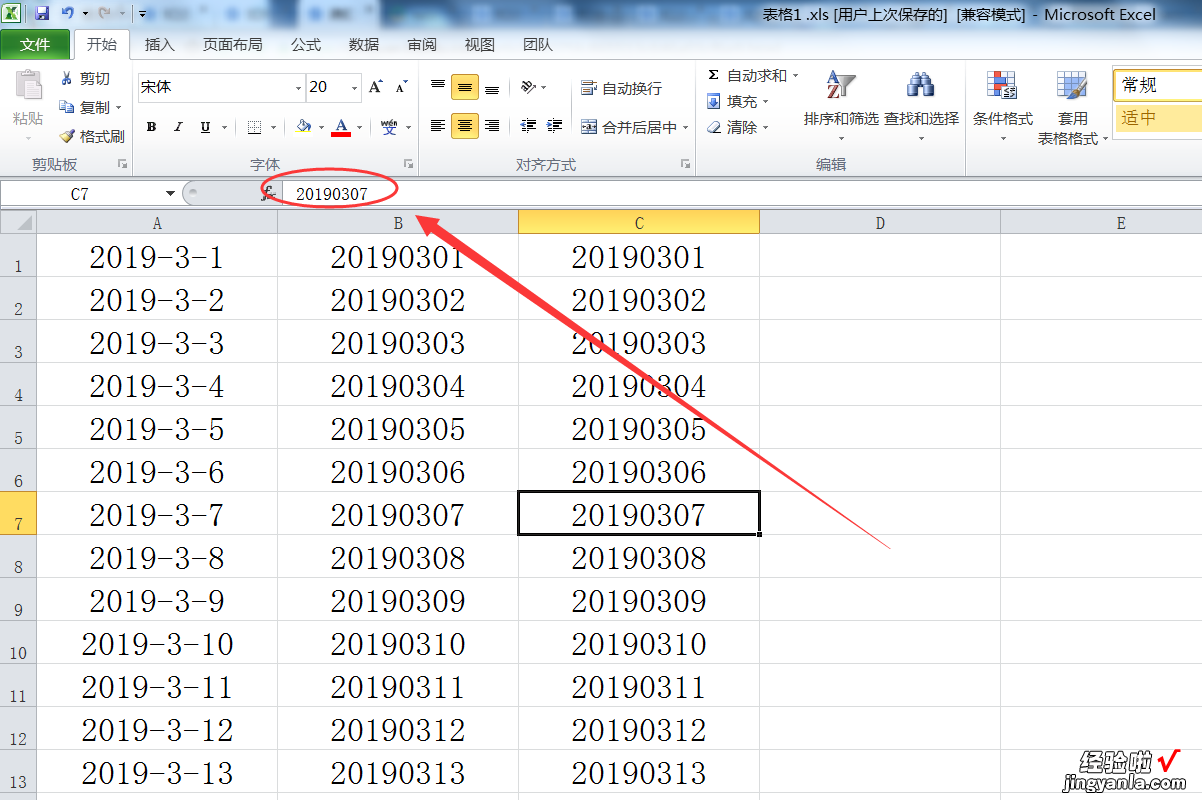The width and height of the screenshot is (1202, 800).
Task: Toggle Middle Align for cells
Action: pyautogui.click(x=465, y=87)
